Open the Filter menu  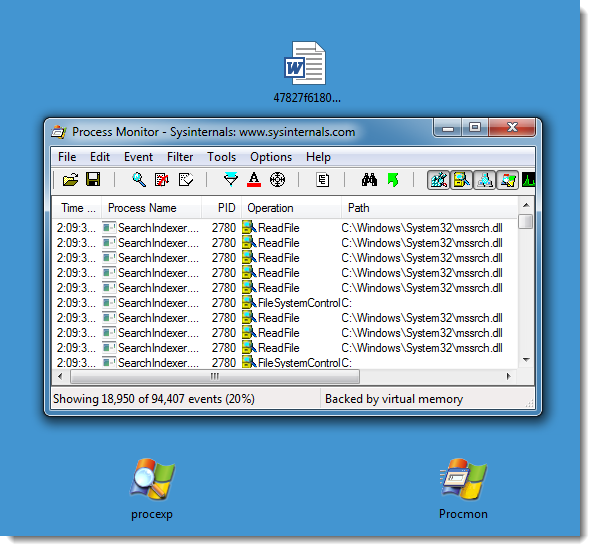coord(180,157)
